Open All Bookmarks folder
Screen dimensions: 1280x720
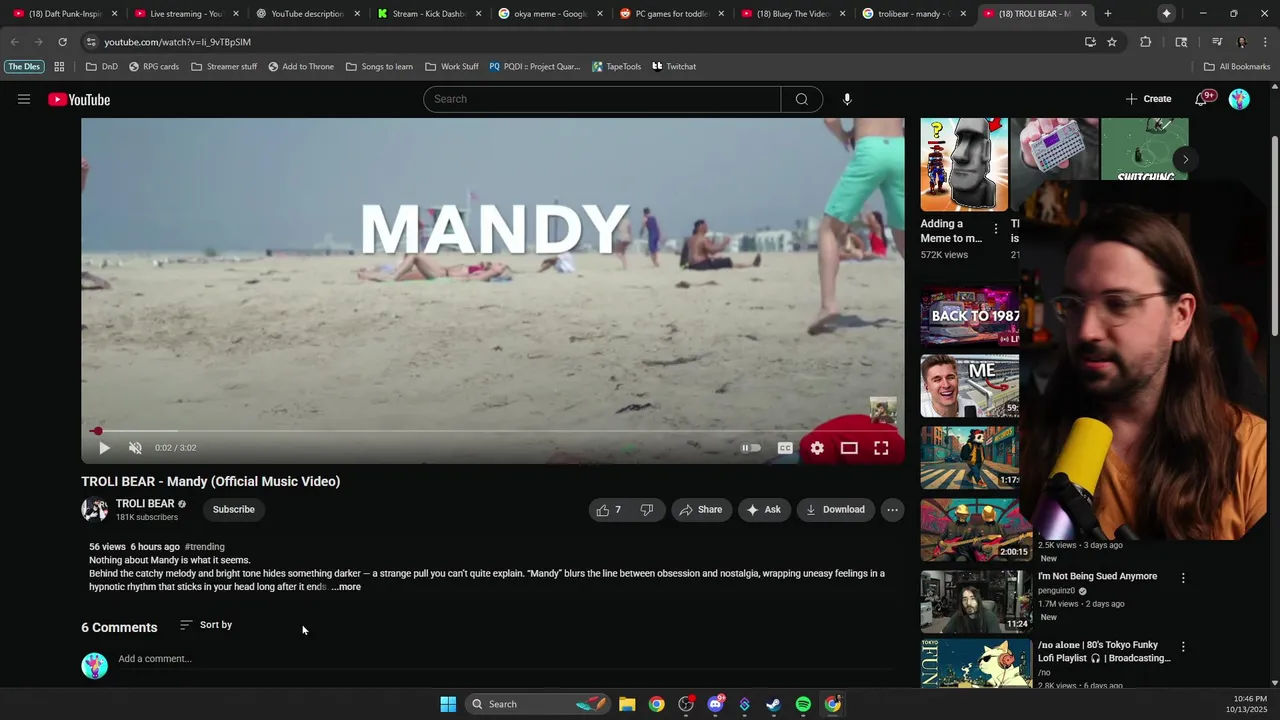[1237, 67]
